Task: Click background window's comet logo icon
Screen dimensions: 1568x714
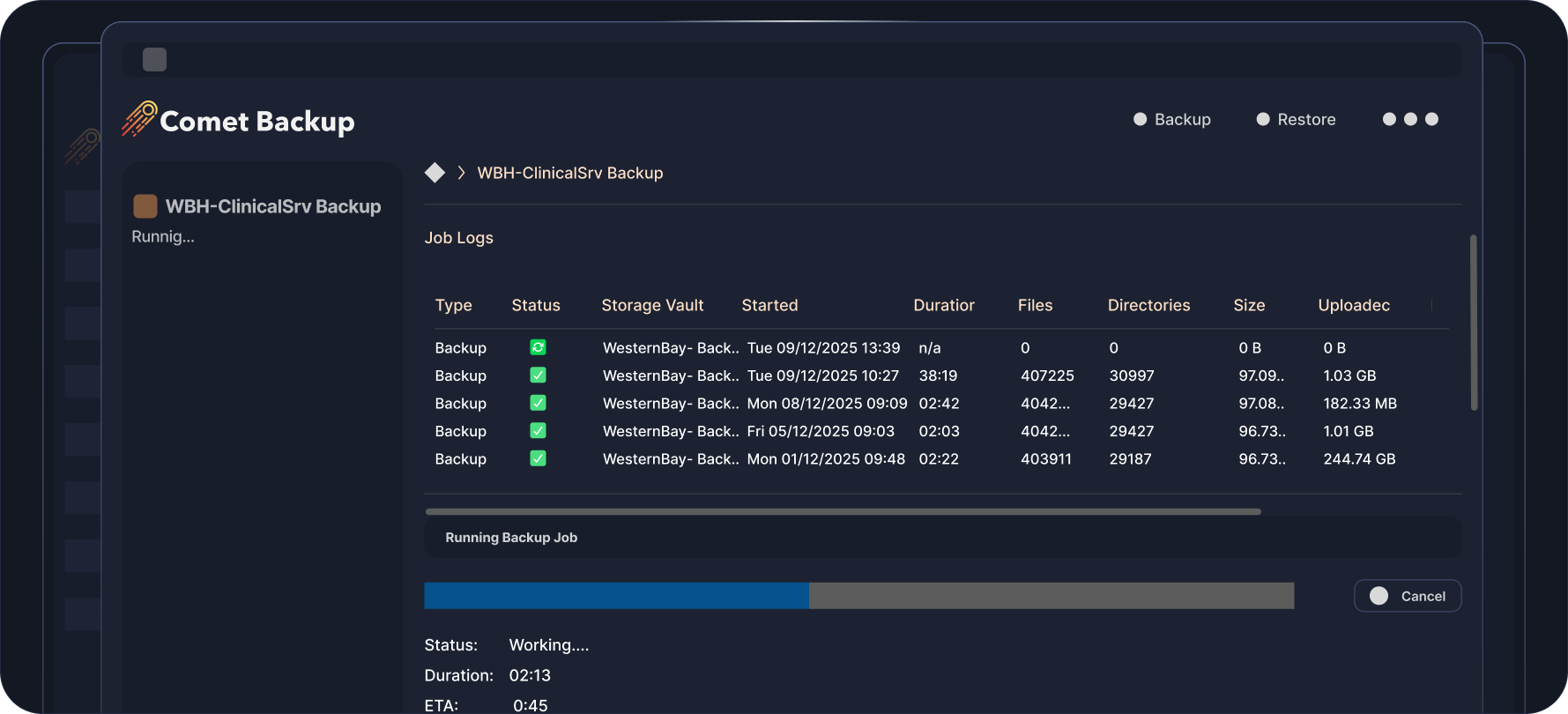Action: pos(82,146)
